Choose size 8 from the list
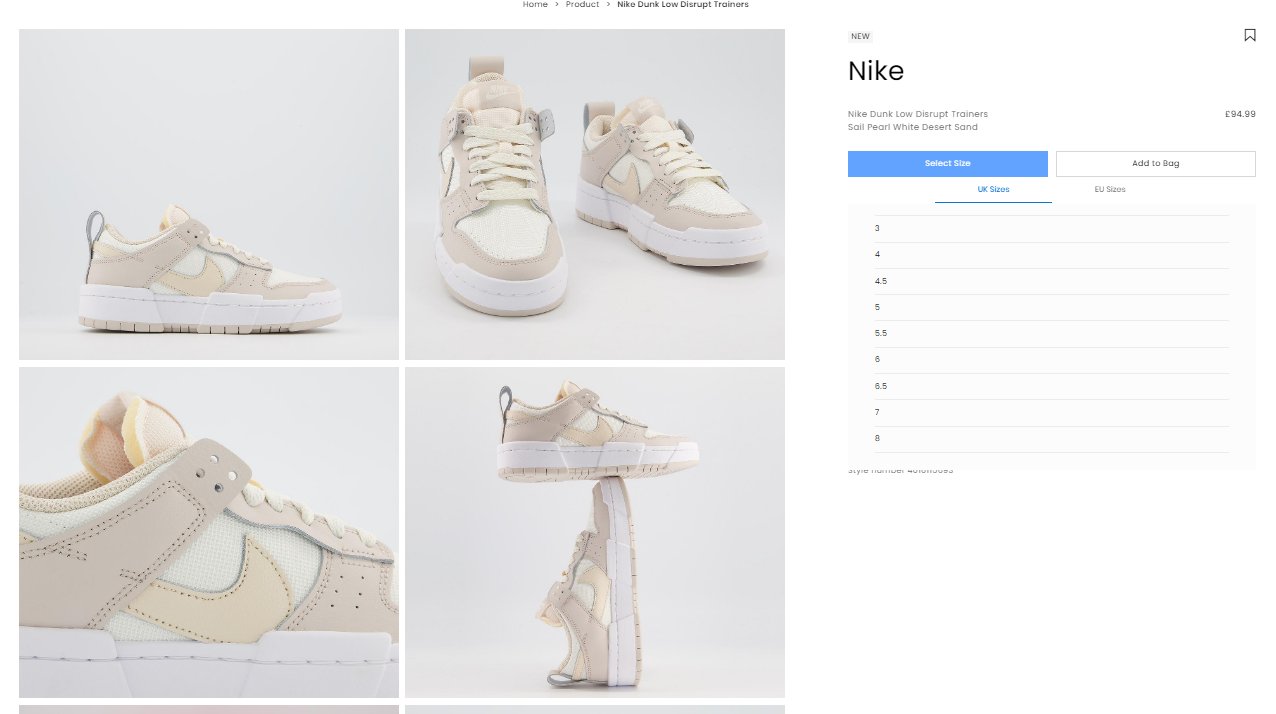The width and height of the screenshot is (1276, 714). tap(1052, 439)
